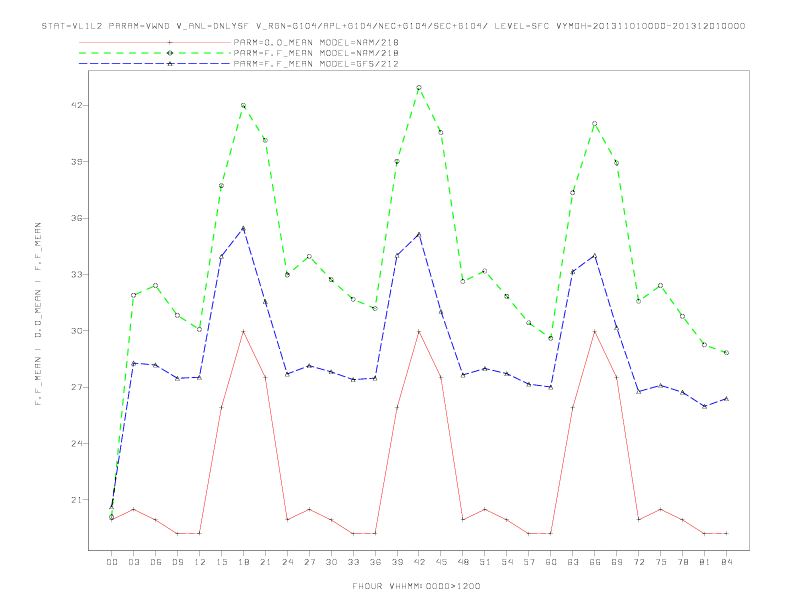The width and height of the screenshot is (792, 612).
Task: Click x-axis tick label 66
Action: pos(595,562)
